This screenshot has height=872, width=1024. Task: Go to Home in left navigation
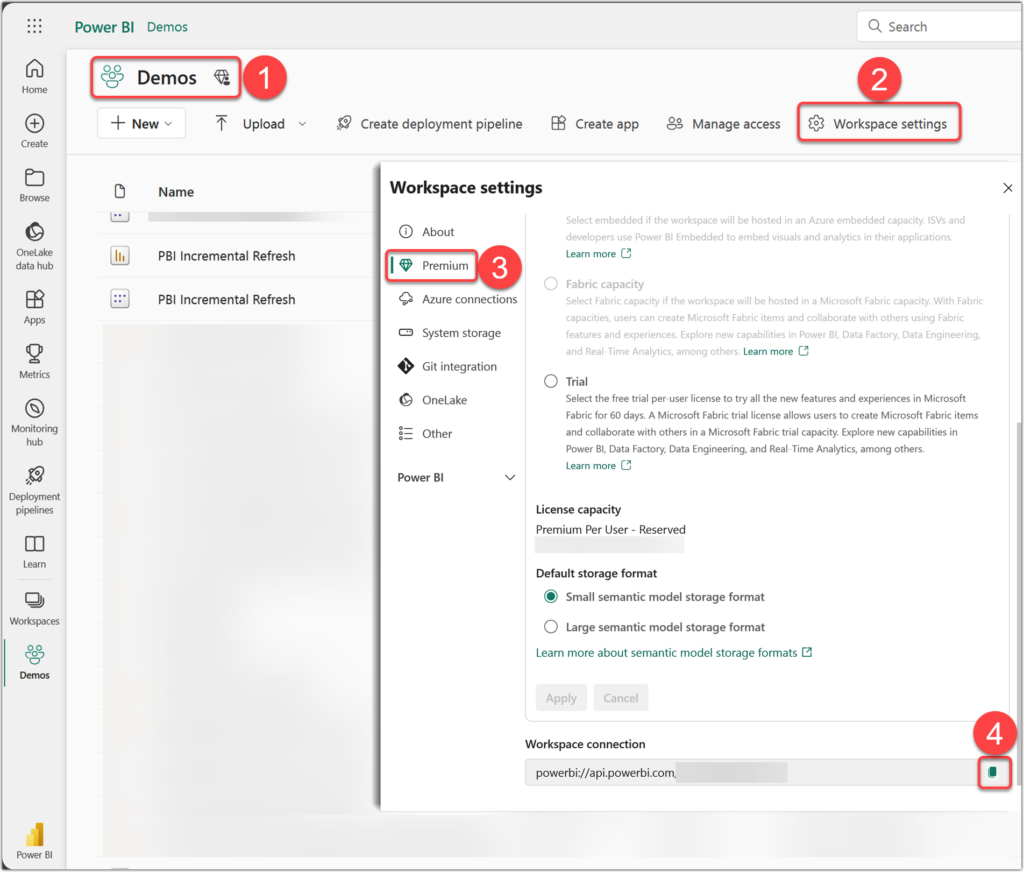[35, 76]
